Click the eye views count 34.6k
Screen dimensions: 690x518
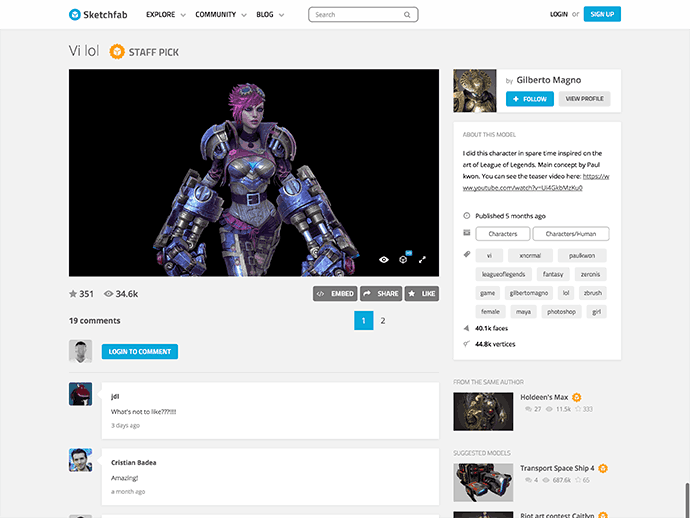121,294
